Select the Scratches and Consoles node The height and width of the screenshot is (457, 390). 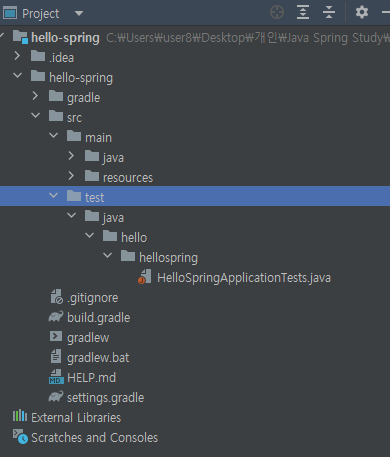pos(95,438)
